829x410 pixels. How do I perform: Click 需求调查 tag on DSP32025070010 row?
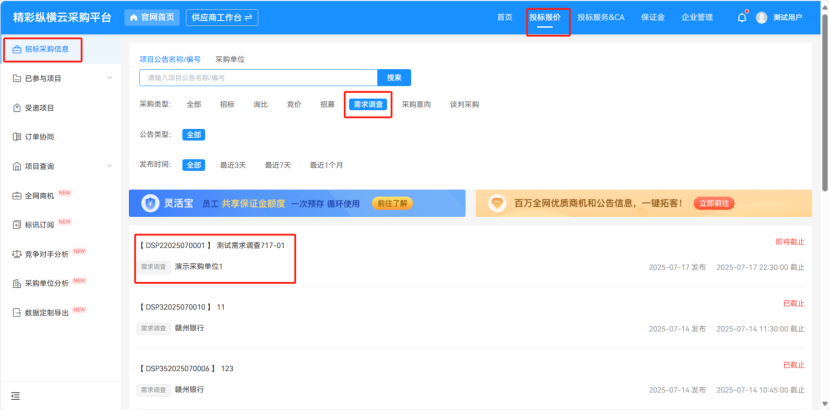click(154, 329)
